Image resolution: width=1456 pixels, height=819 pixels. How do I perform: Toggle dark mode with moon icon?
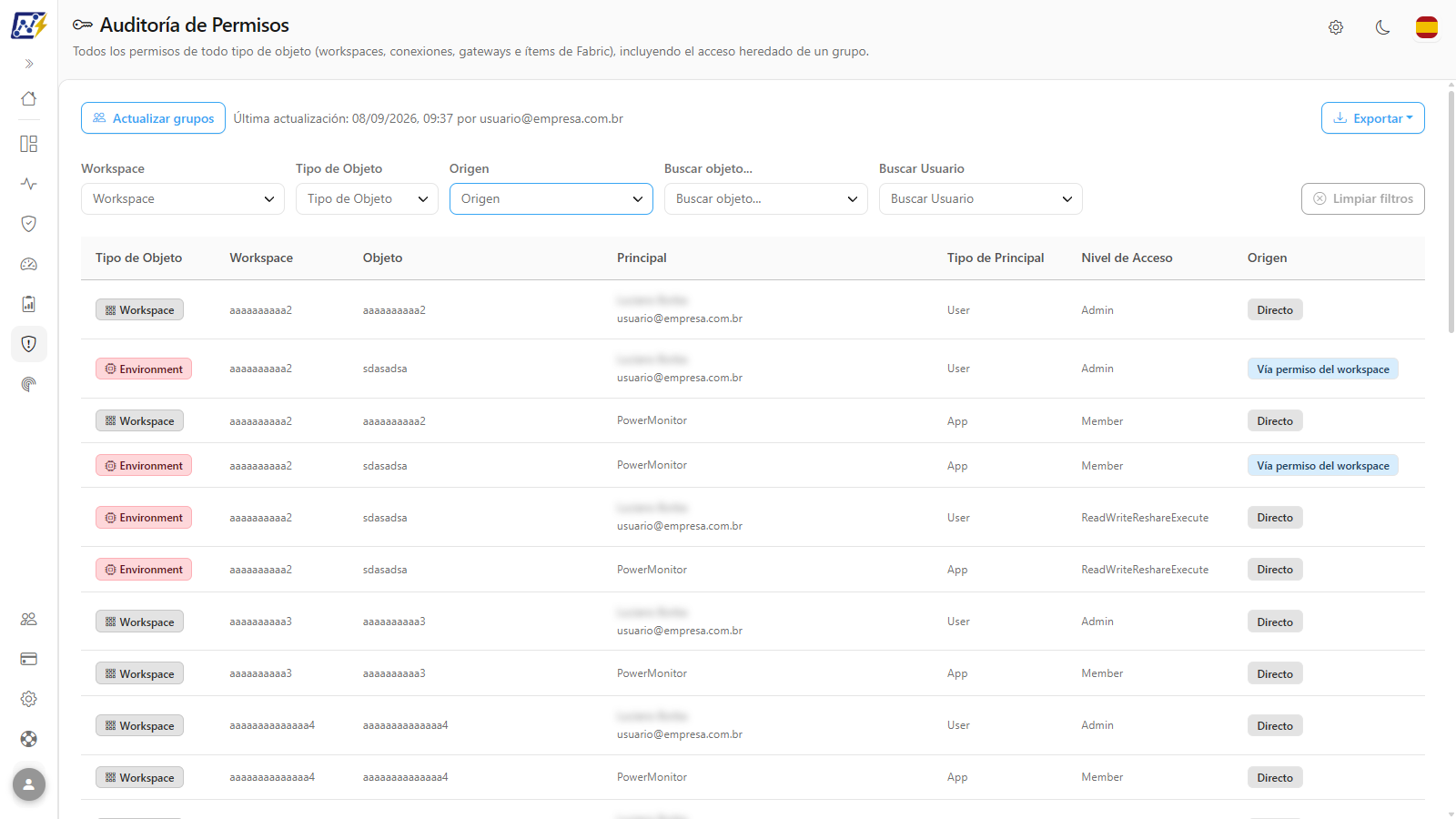click(x=1382, y=27)
